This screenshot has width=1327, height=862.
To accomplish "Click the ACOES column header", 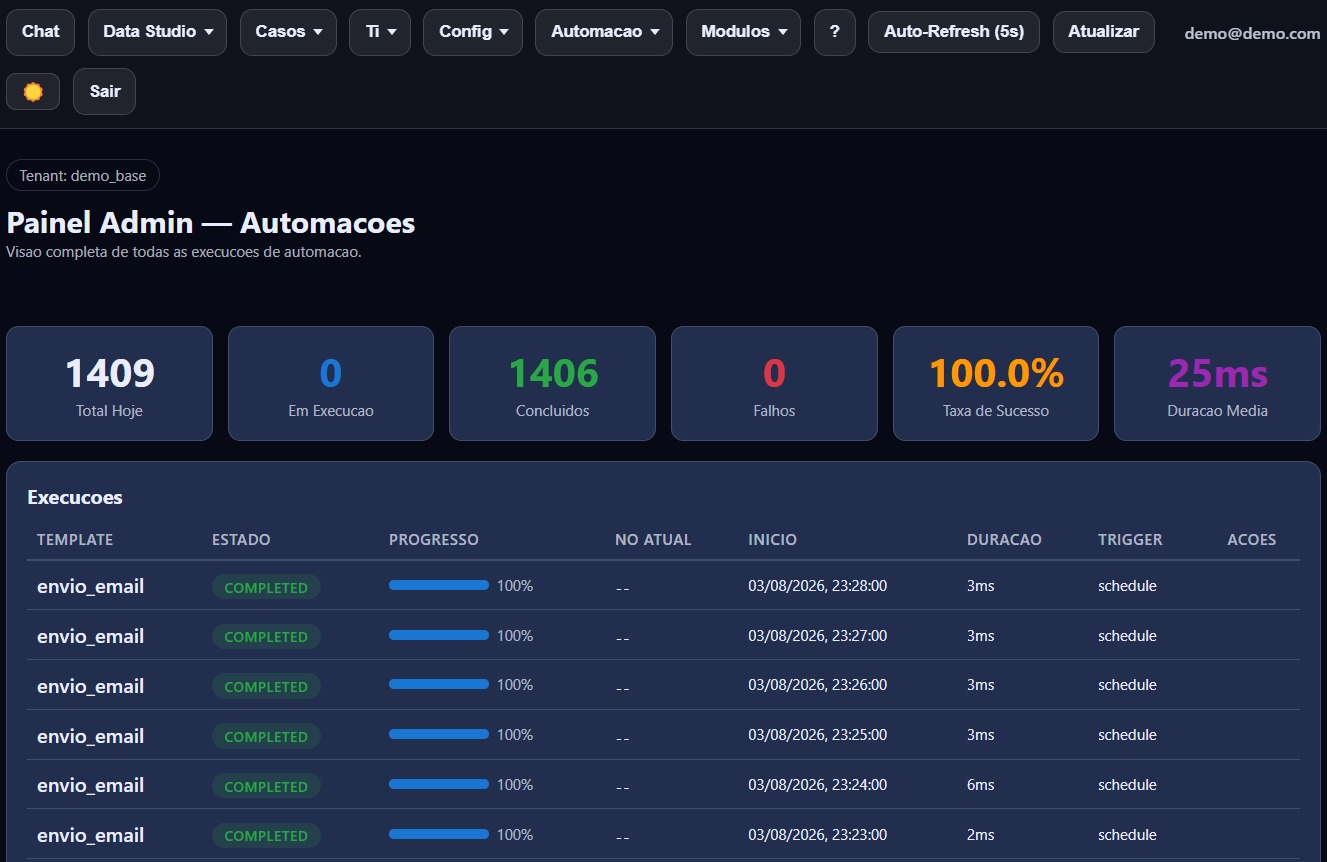I will (1252, 539).
